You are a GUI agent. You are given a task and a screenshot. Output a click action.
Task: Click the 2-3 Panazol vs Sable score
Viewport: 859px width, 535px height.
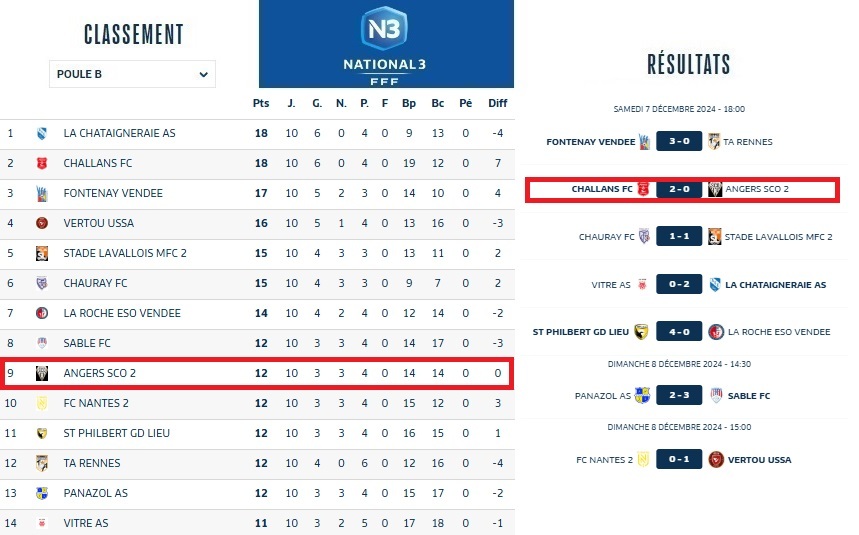679,395
